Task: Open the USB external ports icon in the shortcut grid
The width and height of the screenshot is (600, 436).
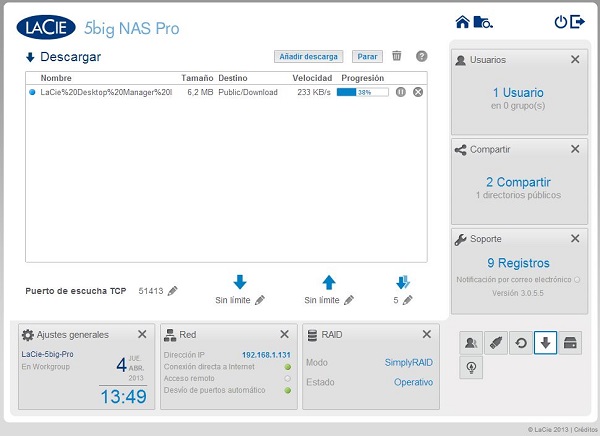Action: (x=496, y=343)
